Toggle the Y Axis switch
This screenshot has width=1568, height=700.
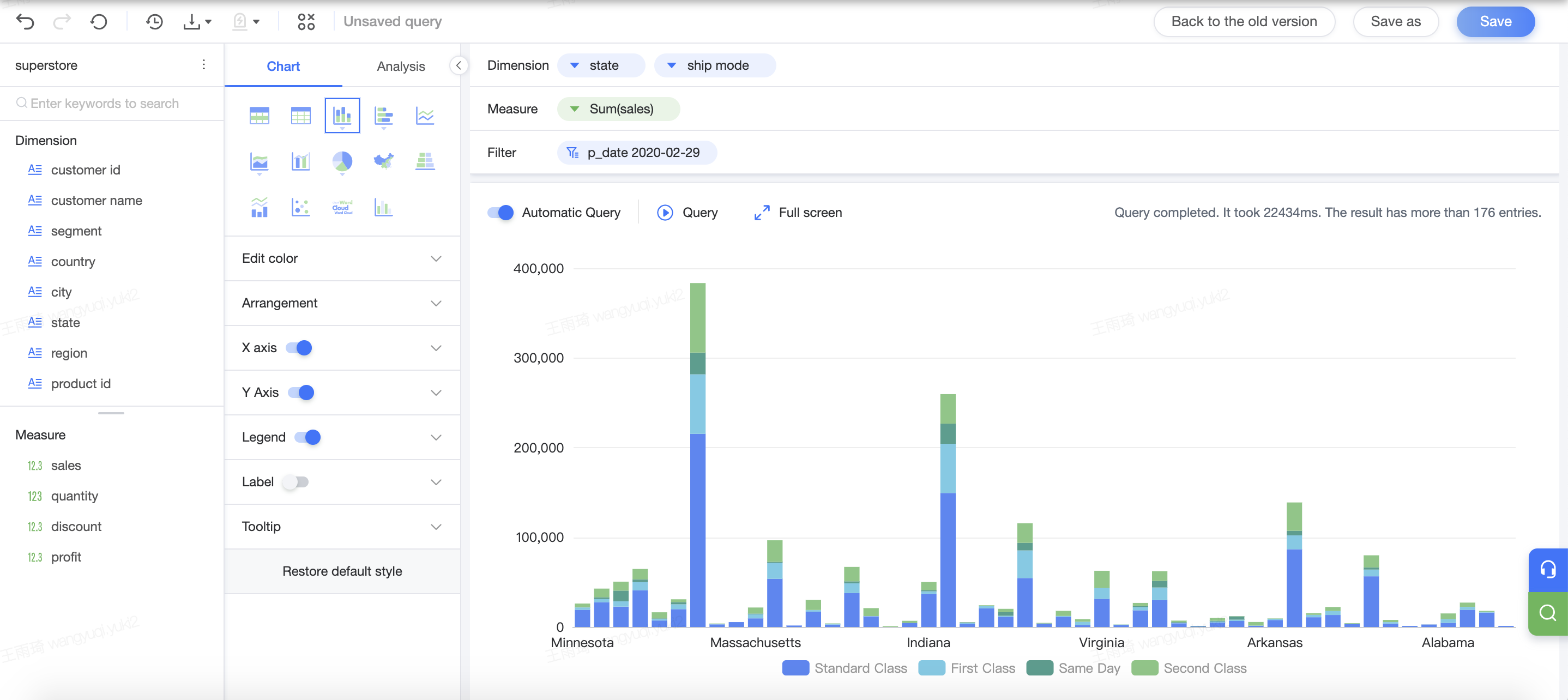[301, 393]
